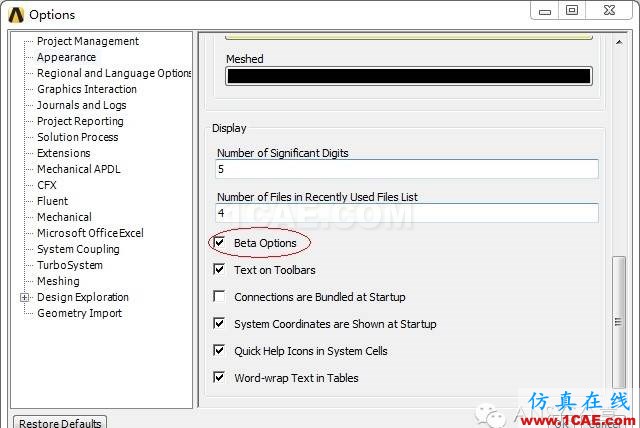The width and height of the screenshot is (640, 428).
Task: Open the Fluent options page
Action: tap(53, 201)
